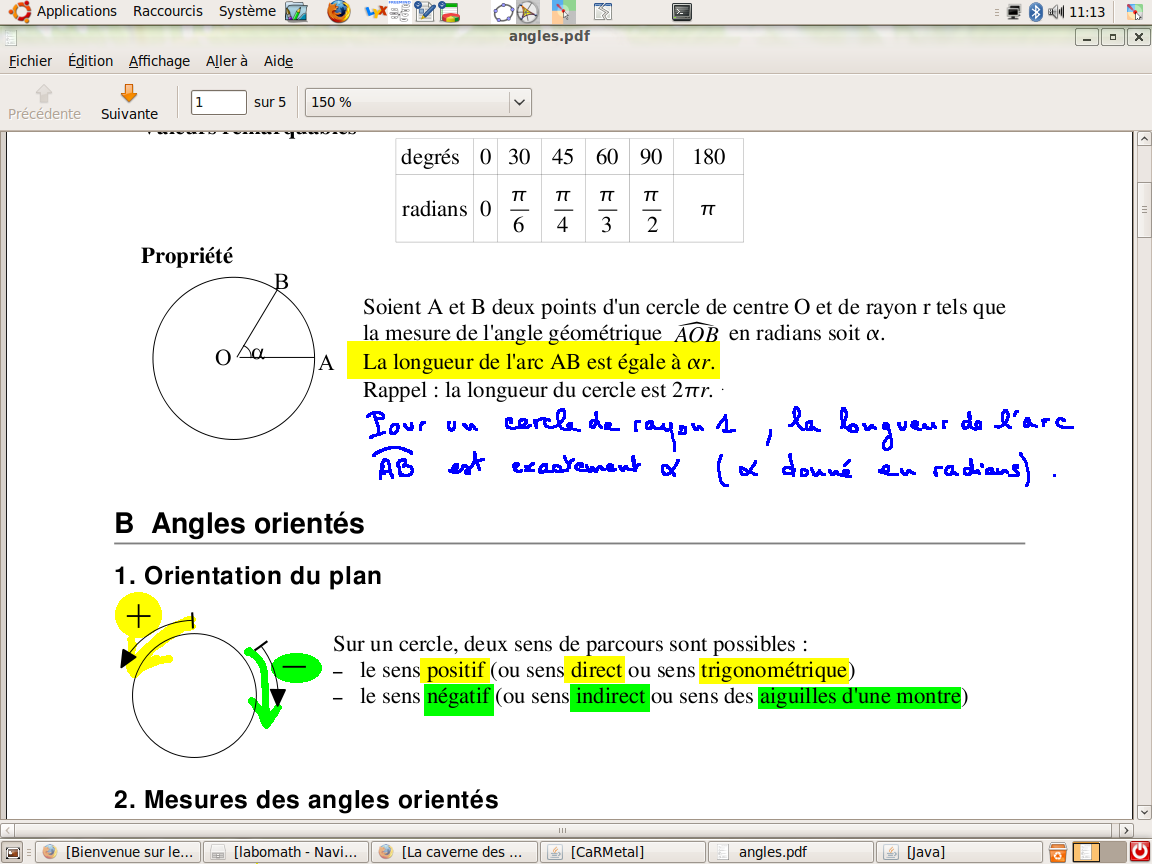Click the network connection tray icon
Screen dimensions: 1152x864
click(x=1014, y=12)
